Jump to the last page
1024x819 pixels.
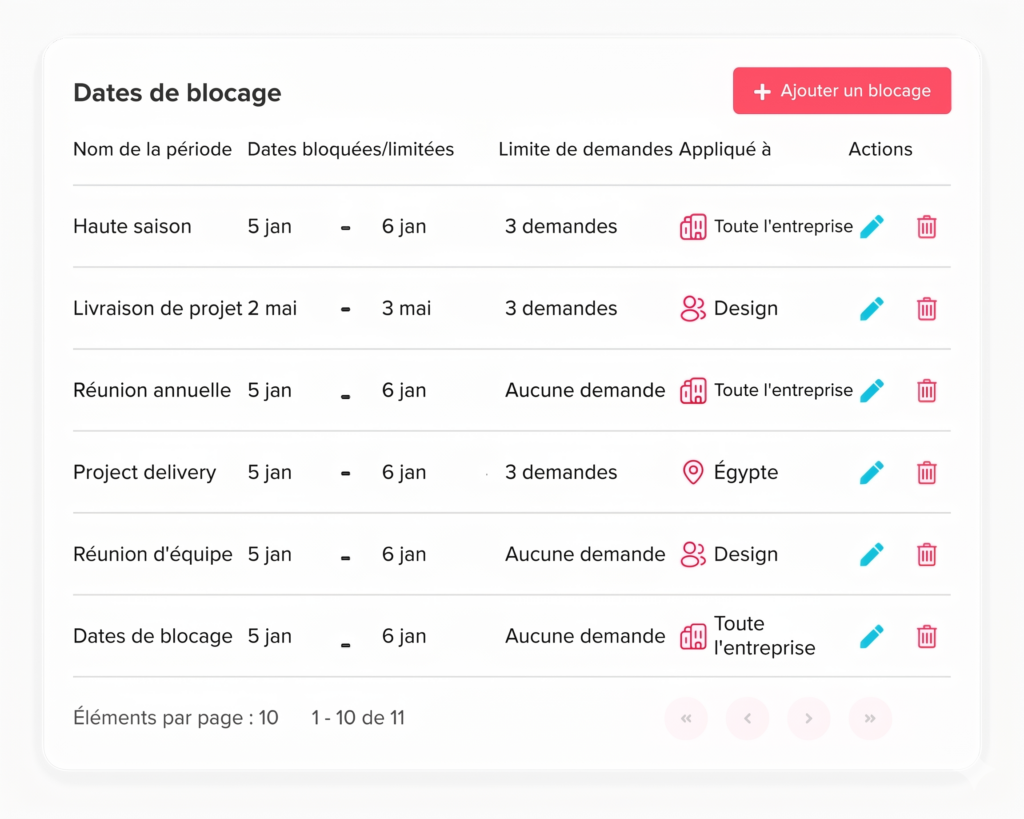point(870,718)
